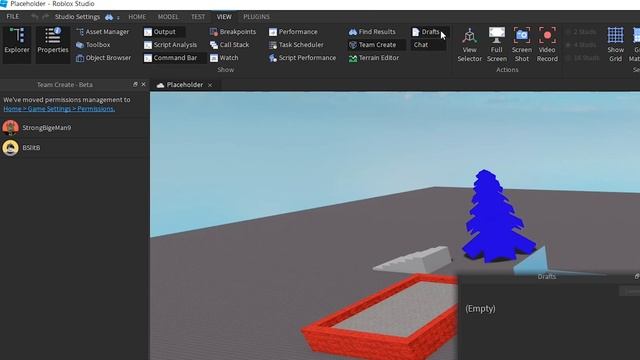Show the Find Results window

click(372, 32)
